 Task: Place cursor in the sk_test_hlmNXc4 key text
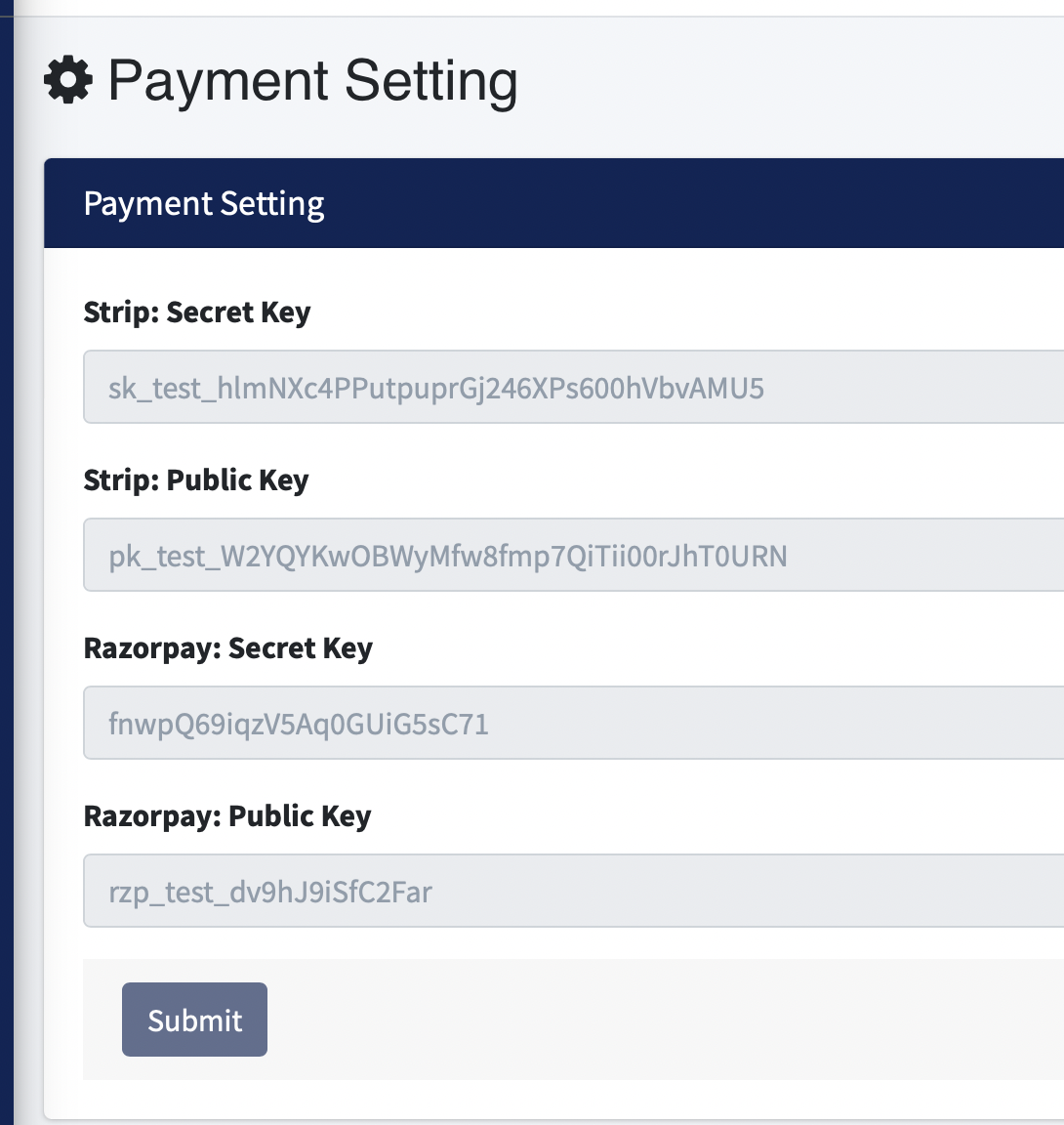435,389
